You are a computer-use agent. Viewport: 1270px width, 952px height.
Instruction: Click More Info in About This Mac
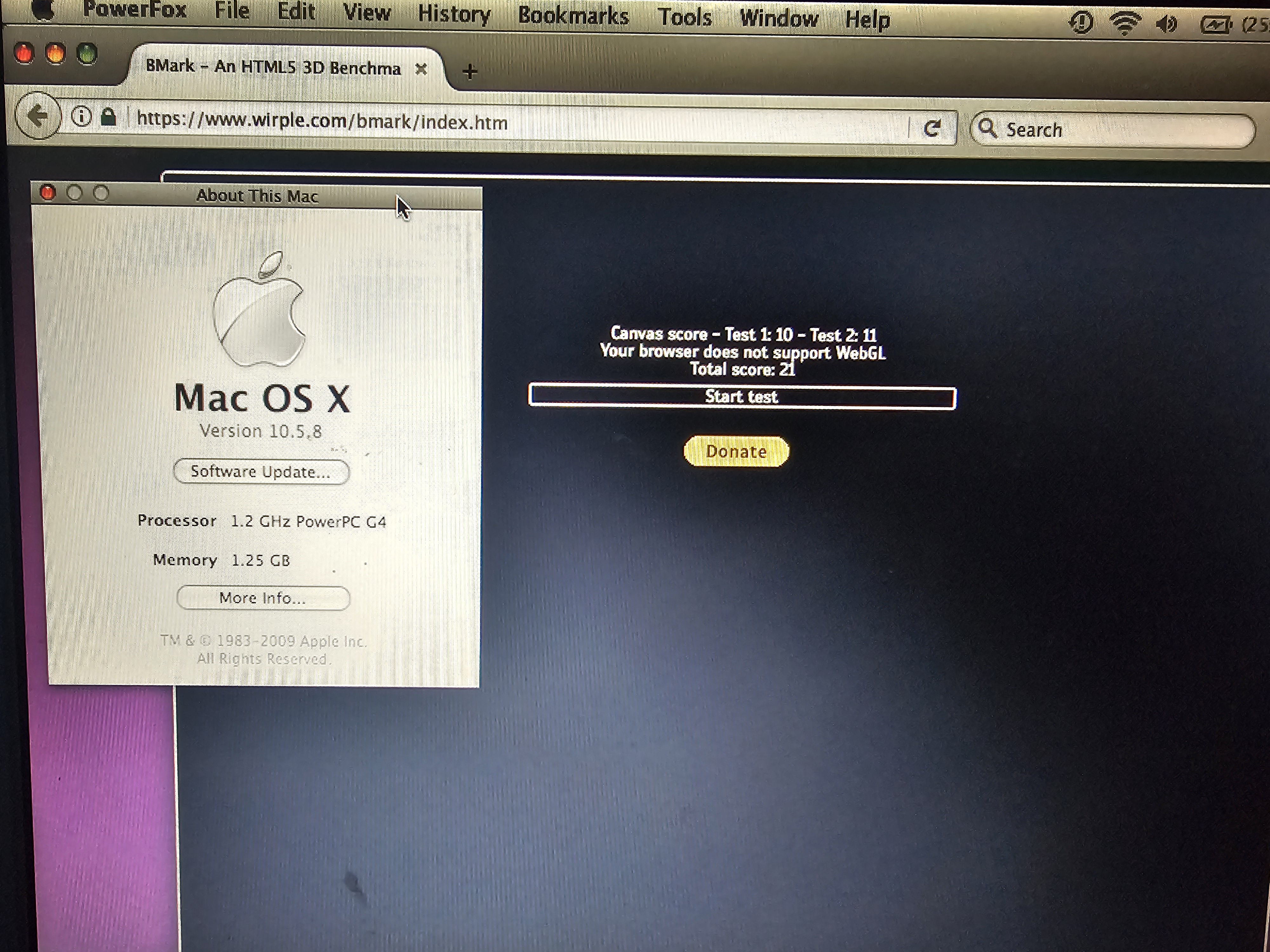263,598
